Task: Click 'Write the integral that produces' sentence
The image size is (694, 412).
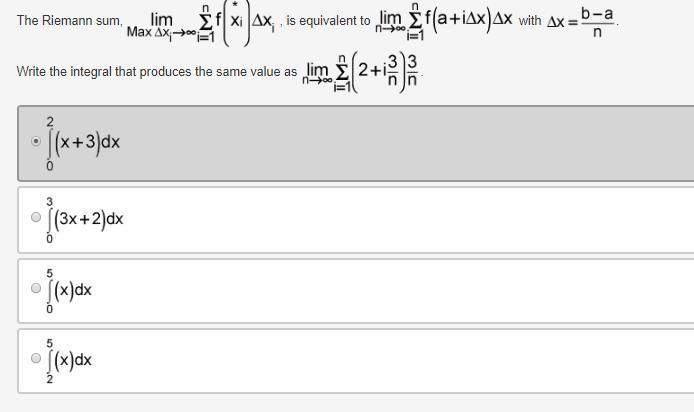Action: [156, 72]
